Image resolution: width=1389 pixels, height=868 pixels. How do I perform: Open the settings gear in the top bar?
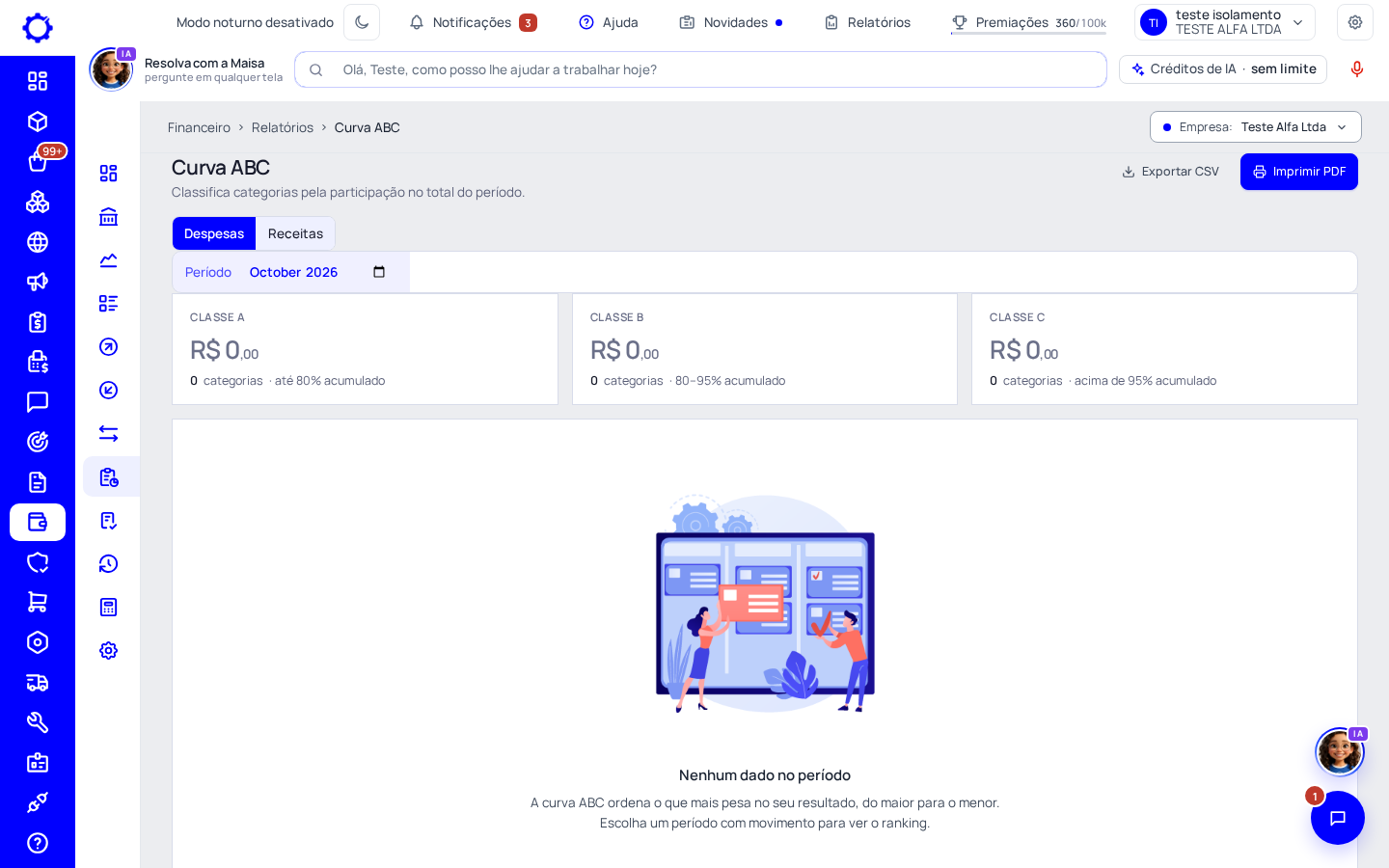[1355, 22]
